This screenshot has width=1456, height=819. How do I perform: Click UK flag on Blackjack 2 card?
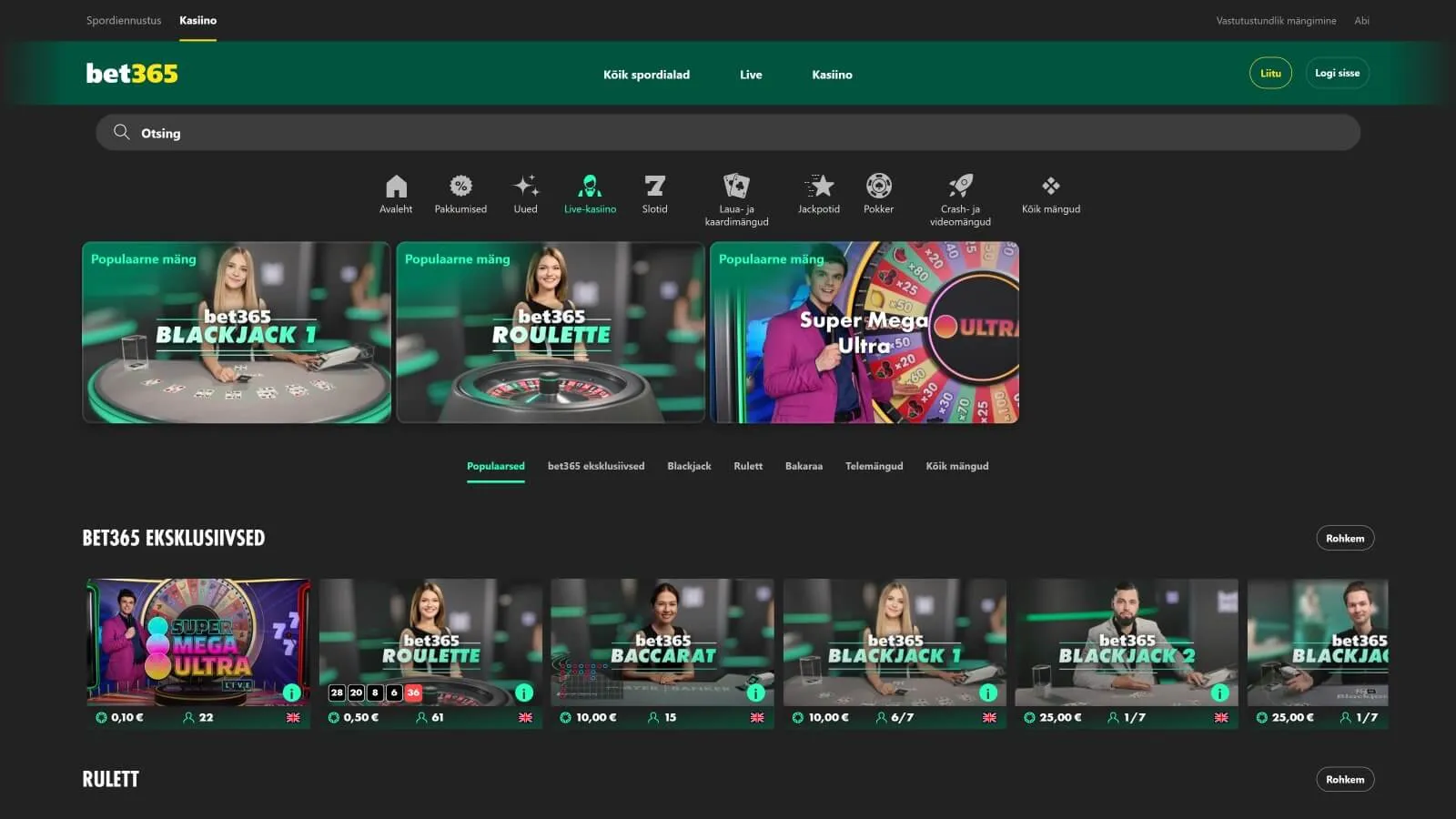click(1221, 717)
